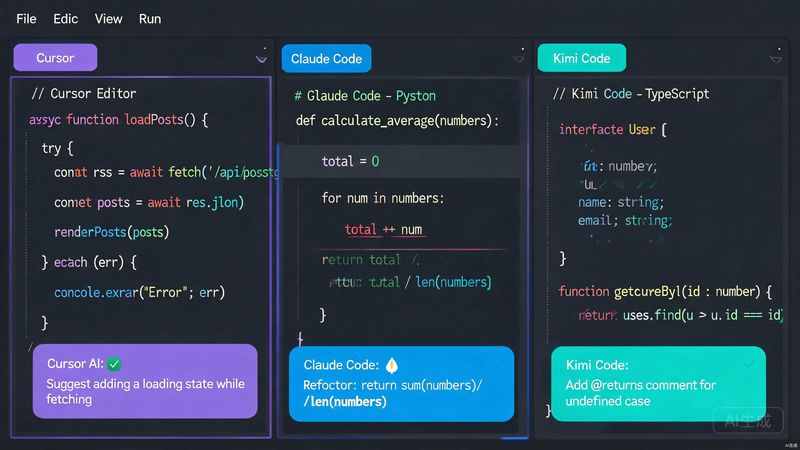
Task: Click the 'for num in numbers:' line
Action: [383, 198]
